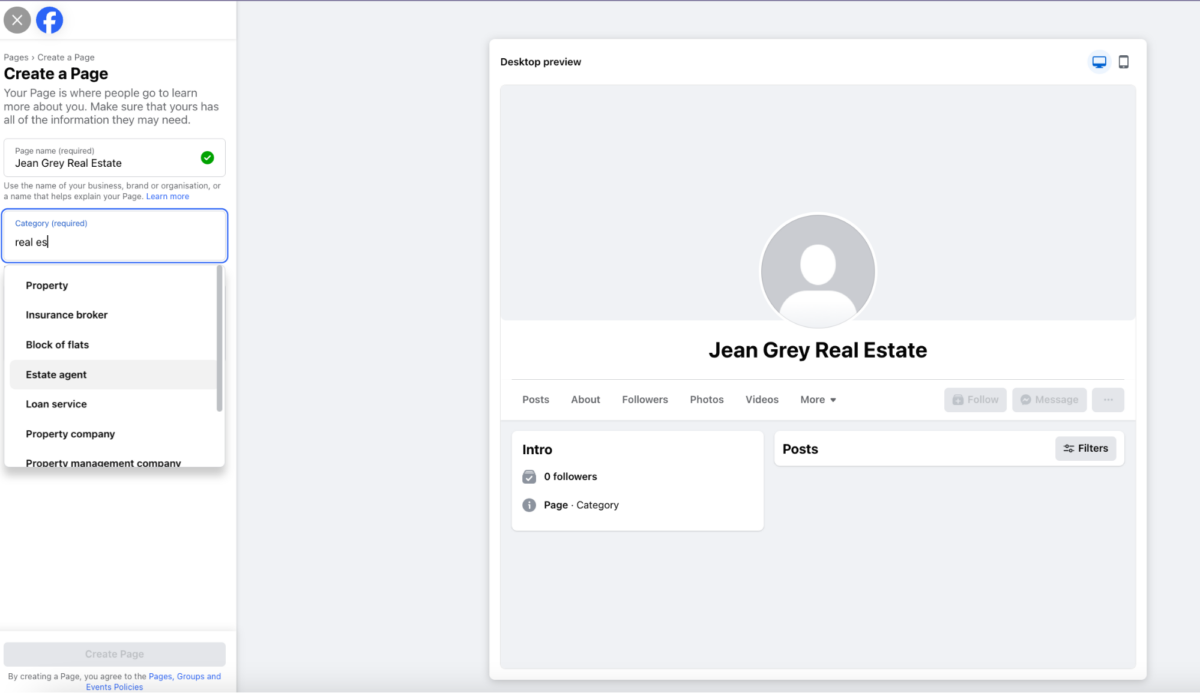Click the Facebook logo icon
The height and width of the screenshot is (693, 1200).
point(49,19)
